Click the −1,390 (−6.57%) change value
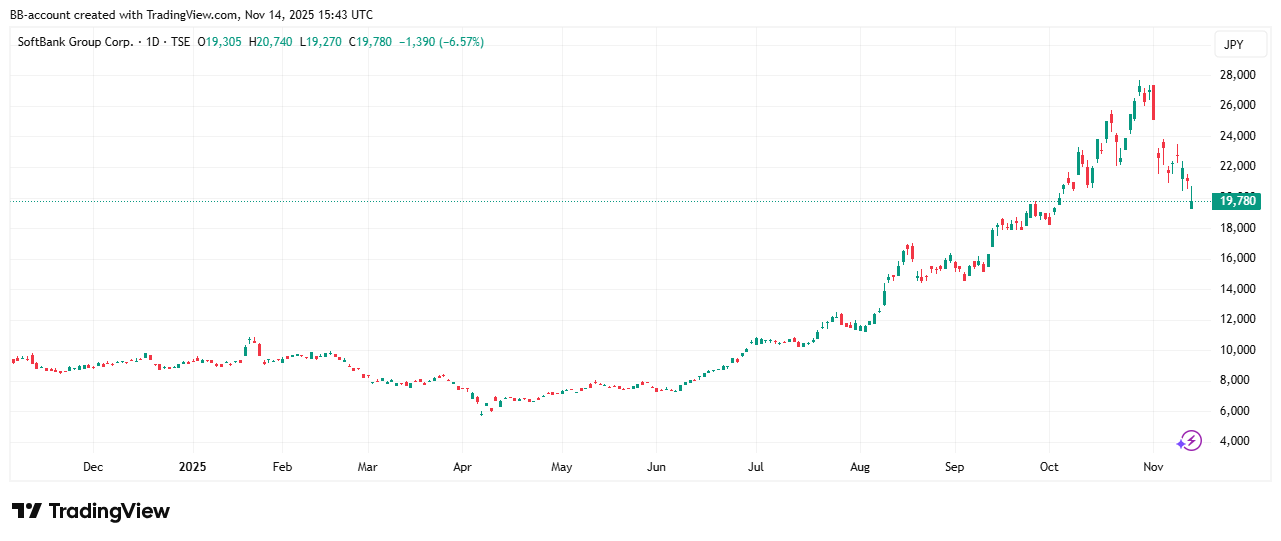 441,42
